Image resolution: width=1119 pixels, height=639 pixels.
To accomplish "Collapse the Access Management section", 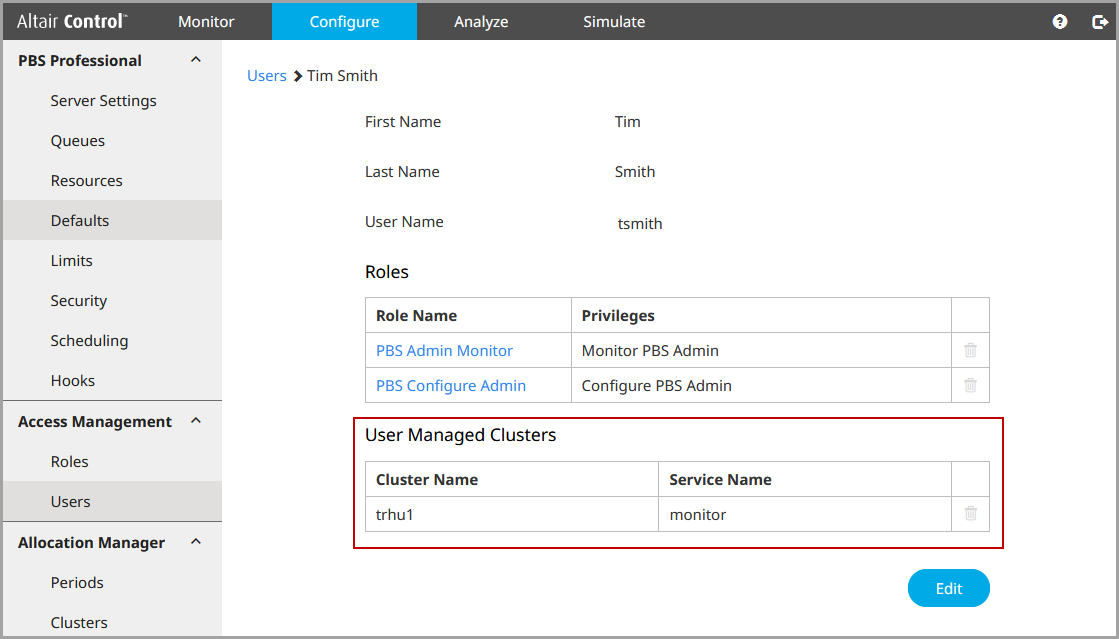I will pos(196,421).
